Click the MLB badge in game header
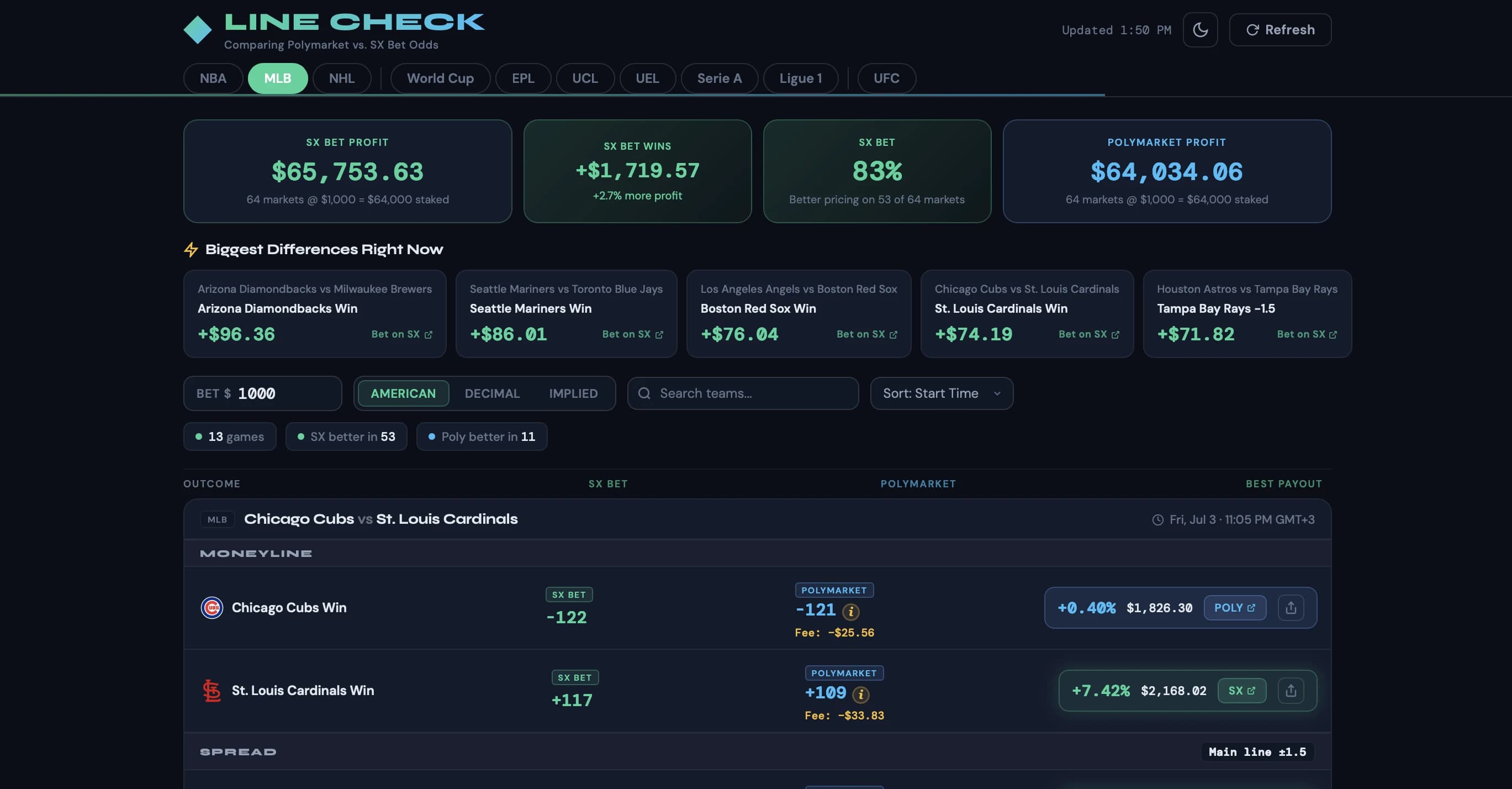 [x=217, y=519]
